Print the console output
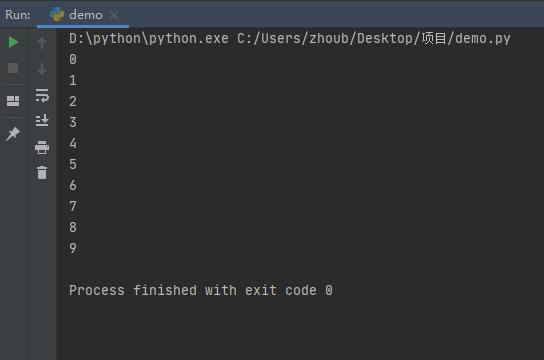This screenshot has height=360, width=544. click(42, 147)
